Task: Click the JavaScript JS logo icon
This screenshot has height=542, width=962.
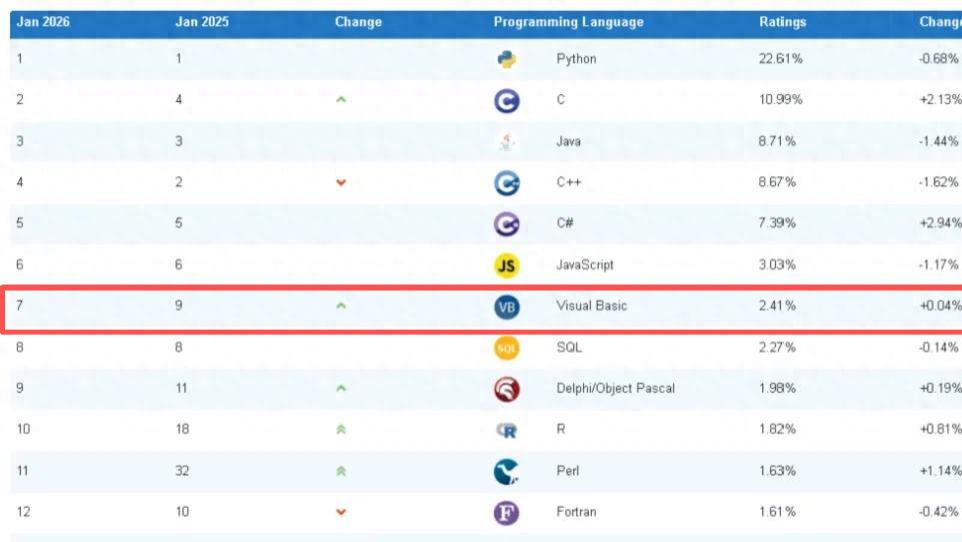Action: [x=507, y=266]
